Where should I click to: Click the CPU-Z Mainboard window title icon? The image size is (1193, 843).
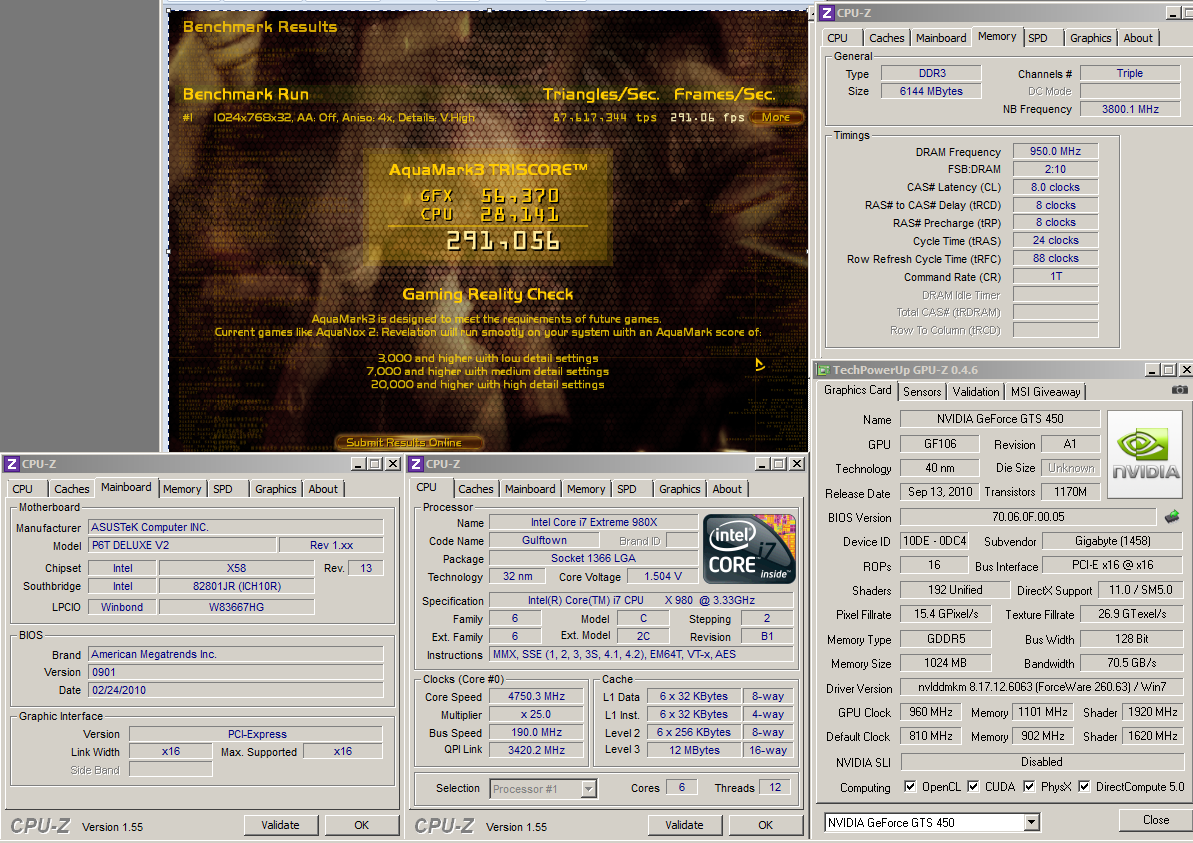(x=12, y=463)
